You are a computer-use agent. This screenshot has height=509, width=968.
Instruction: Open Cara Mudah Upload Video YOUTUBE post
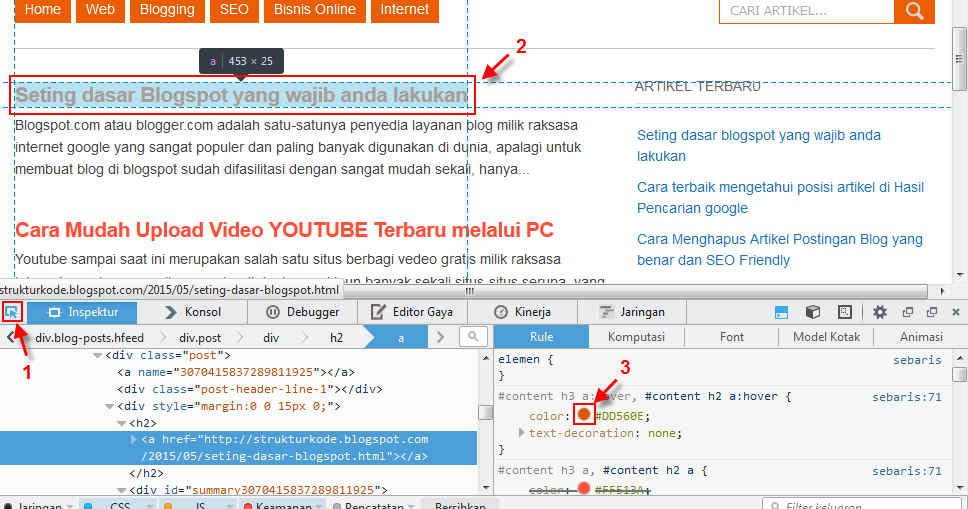pyautogui.click(x=284, y=230)
